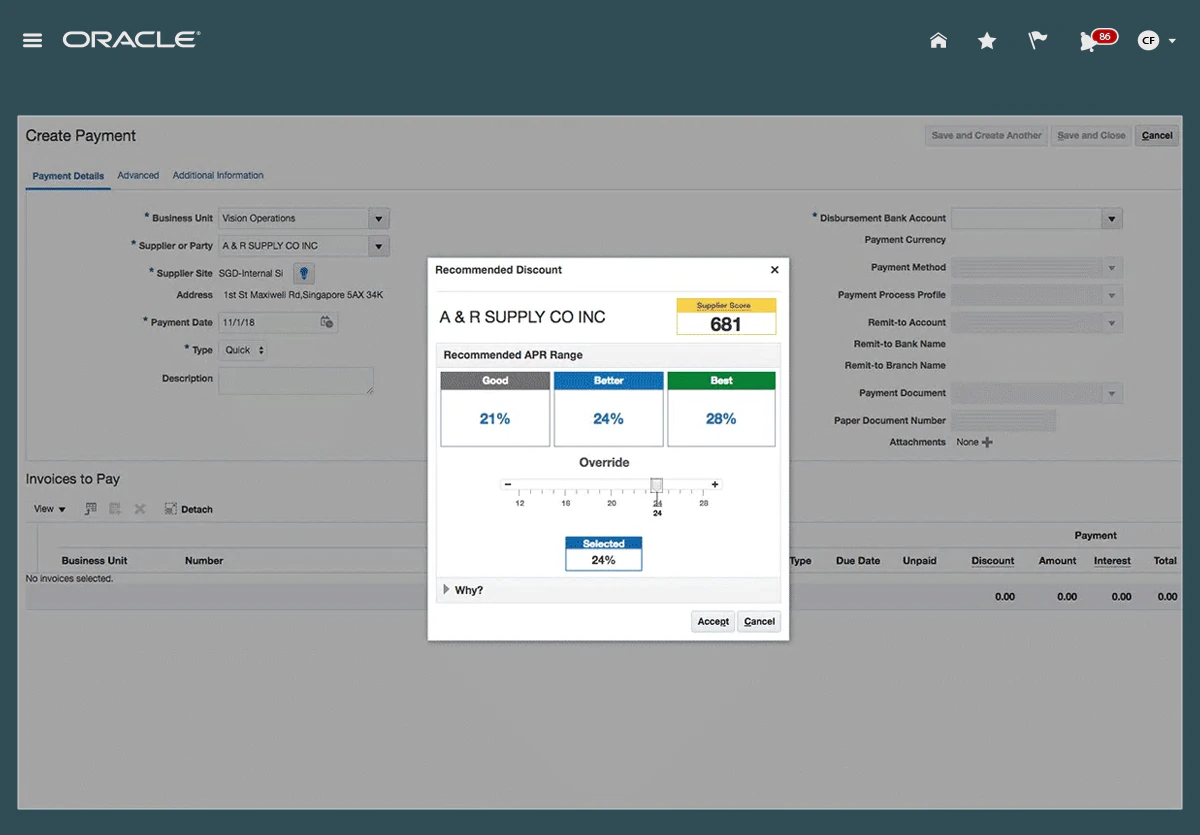The height and width of the screenshot is (835, 1200).
Task: Click the slider minus icon
Action: click(x=508, y=485)
